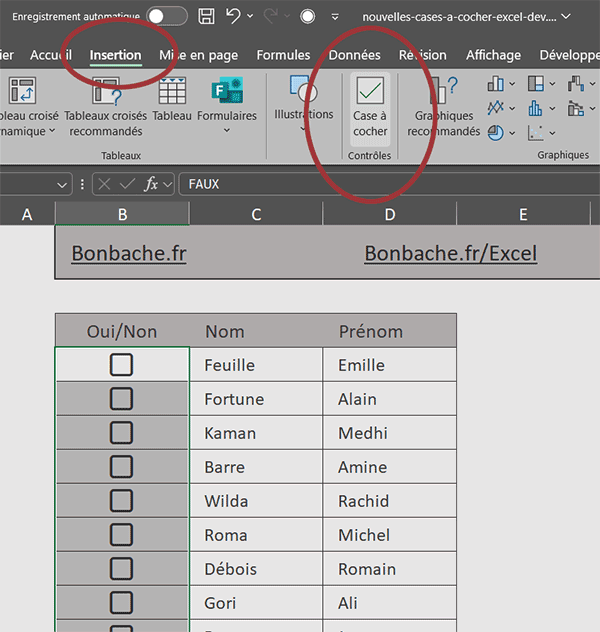Image resolution: width=600 pixels, height=632 pixels.
Task: Insert a column or bar chart
Action: click(495, 84)
